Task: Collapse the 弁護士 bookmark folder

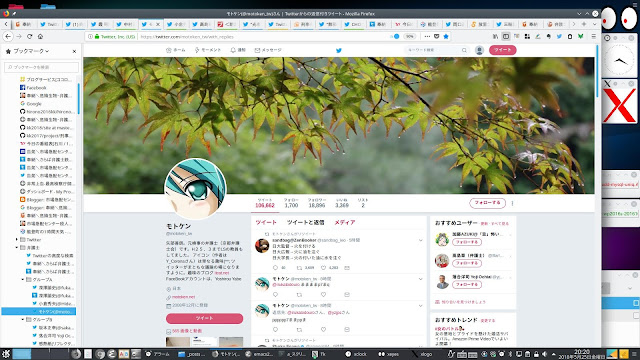Action: 17,247
